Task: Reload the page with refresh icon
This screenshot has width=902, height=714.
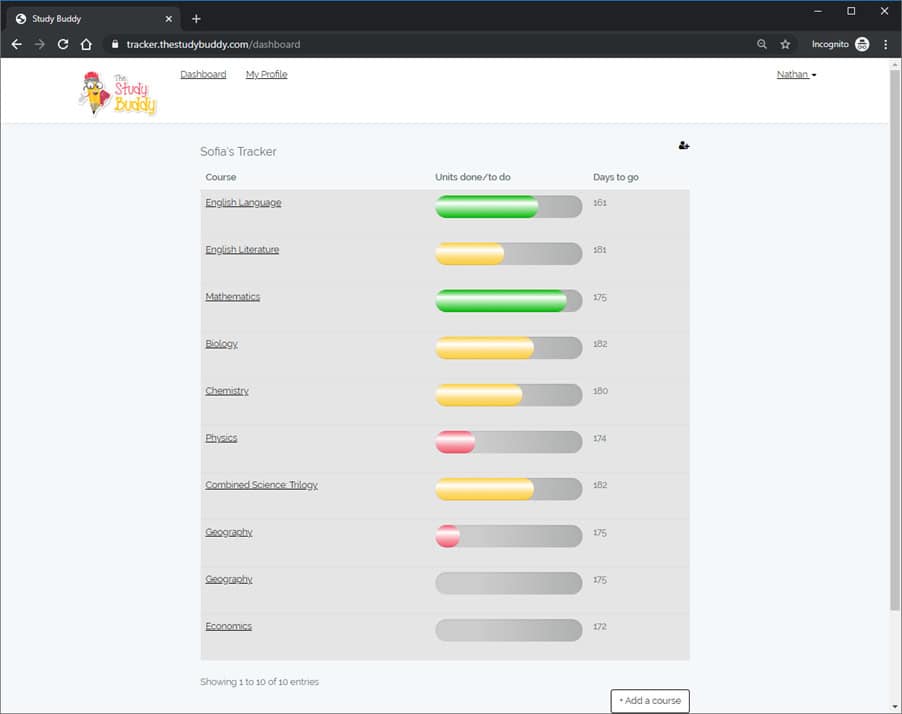Action: pos(63,44)
